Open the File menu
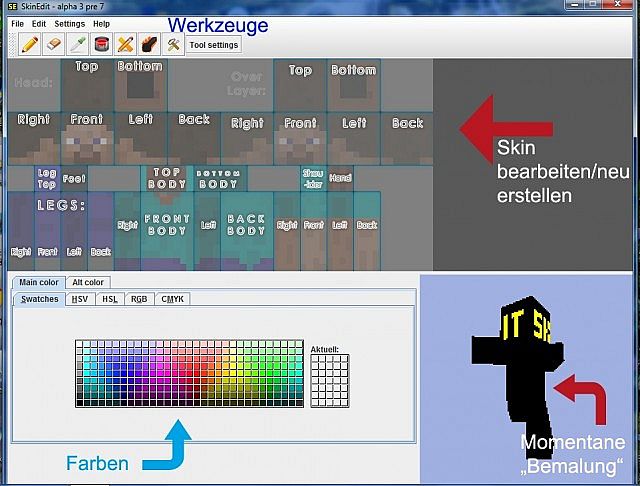Screen dimensions: 640x486 17,23
